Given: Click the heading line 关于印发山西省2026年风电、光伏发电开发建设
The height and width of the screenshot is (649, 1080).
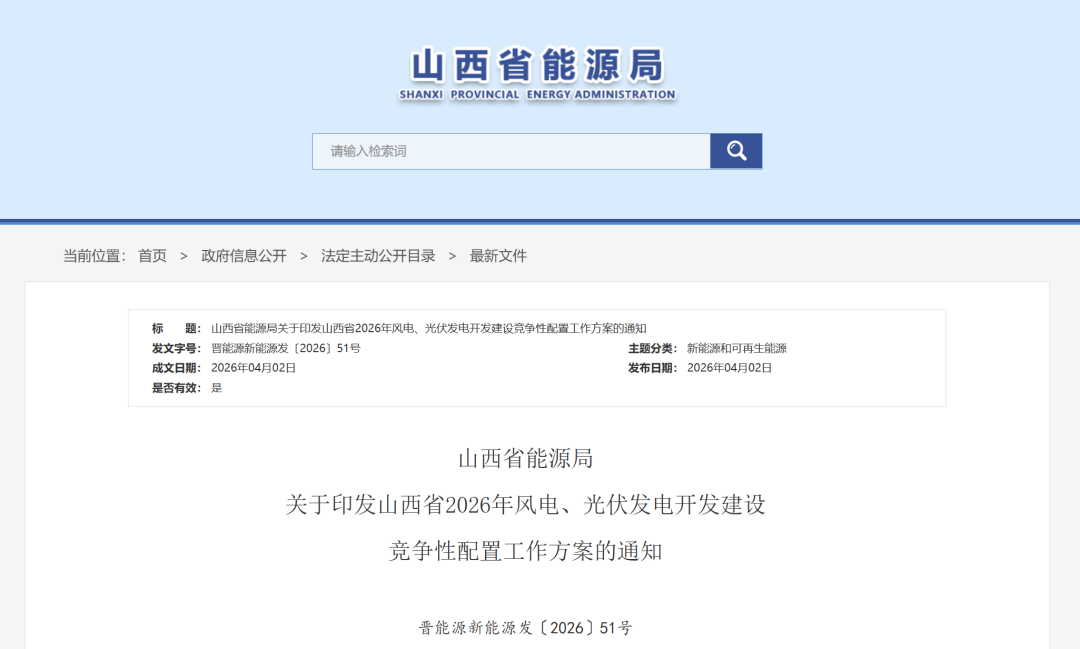Looking at the screenshot, I should (526, 505).
